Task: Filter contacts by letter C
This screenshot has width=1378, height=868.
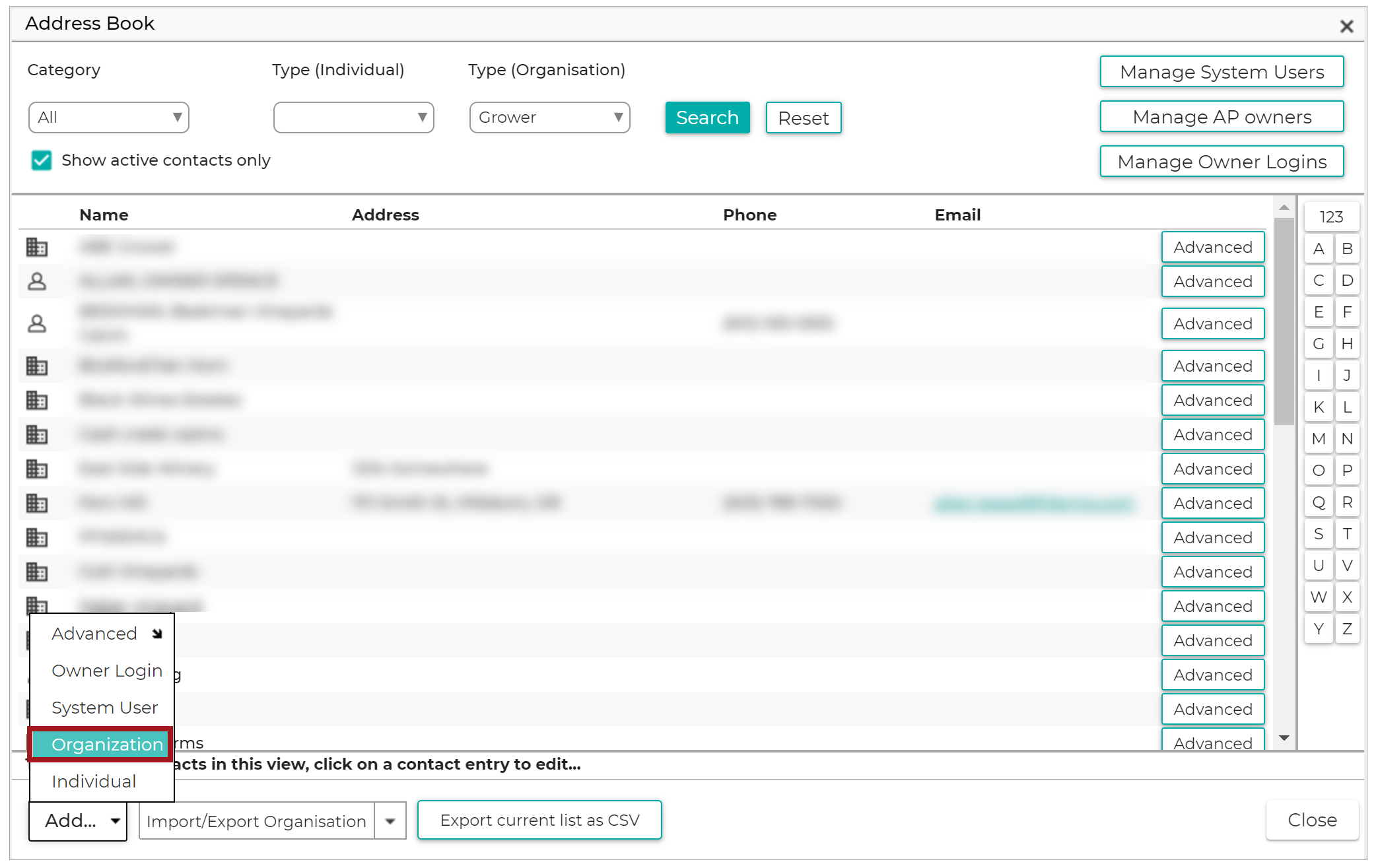Action: (1319, 281)
